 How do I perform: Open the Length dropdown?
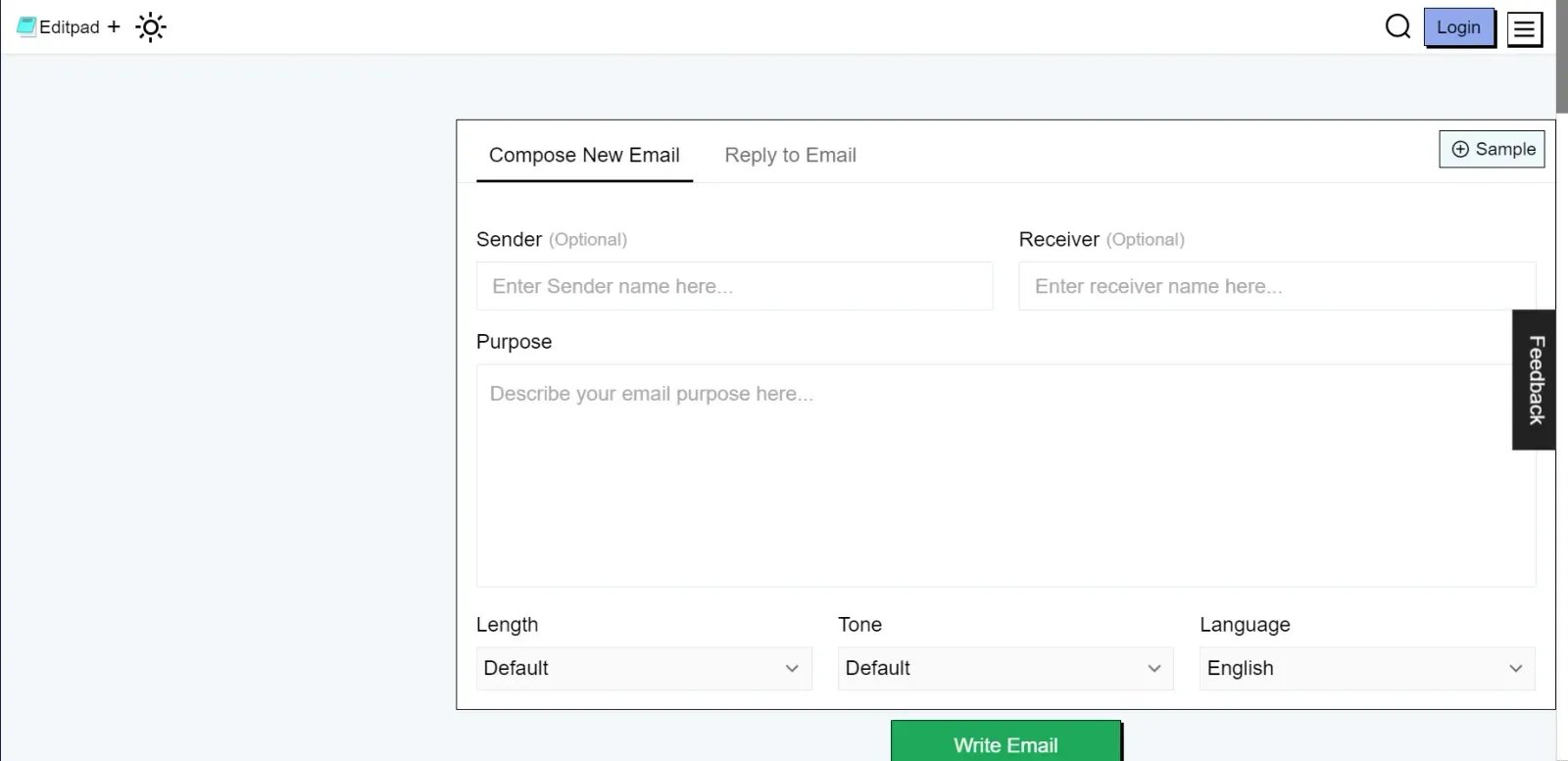pos(643,668)
